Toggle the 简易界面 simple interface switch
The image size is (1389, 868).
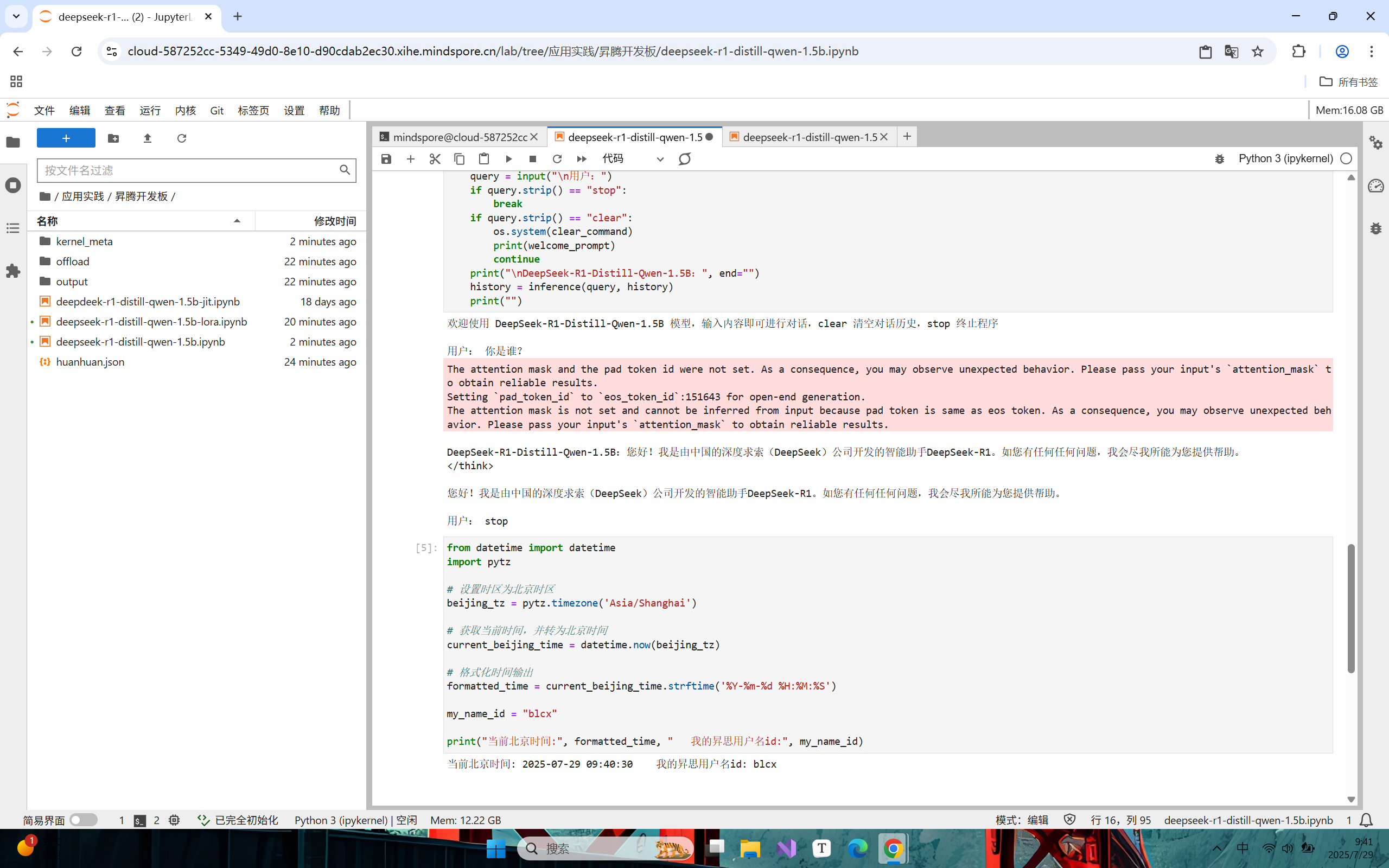tap(83, 820)
